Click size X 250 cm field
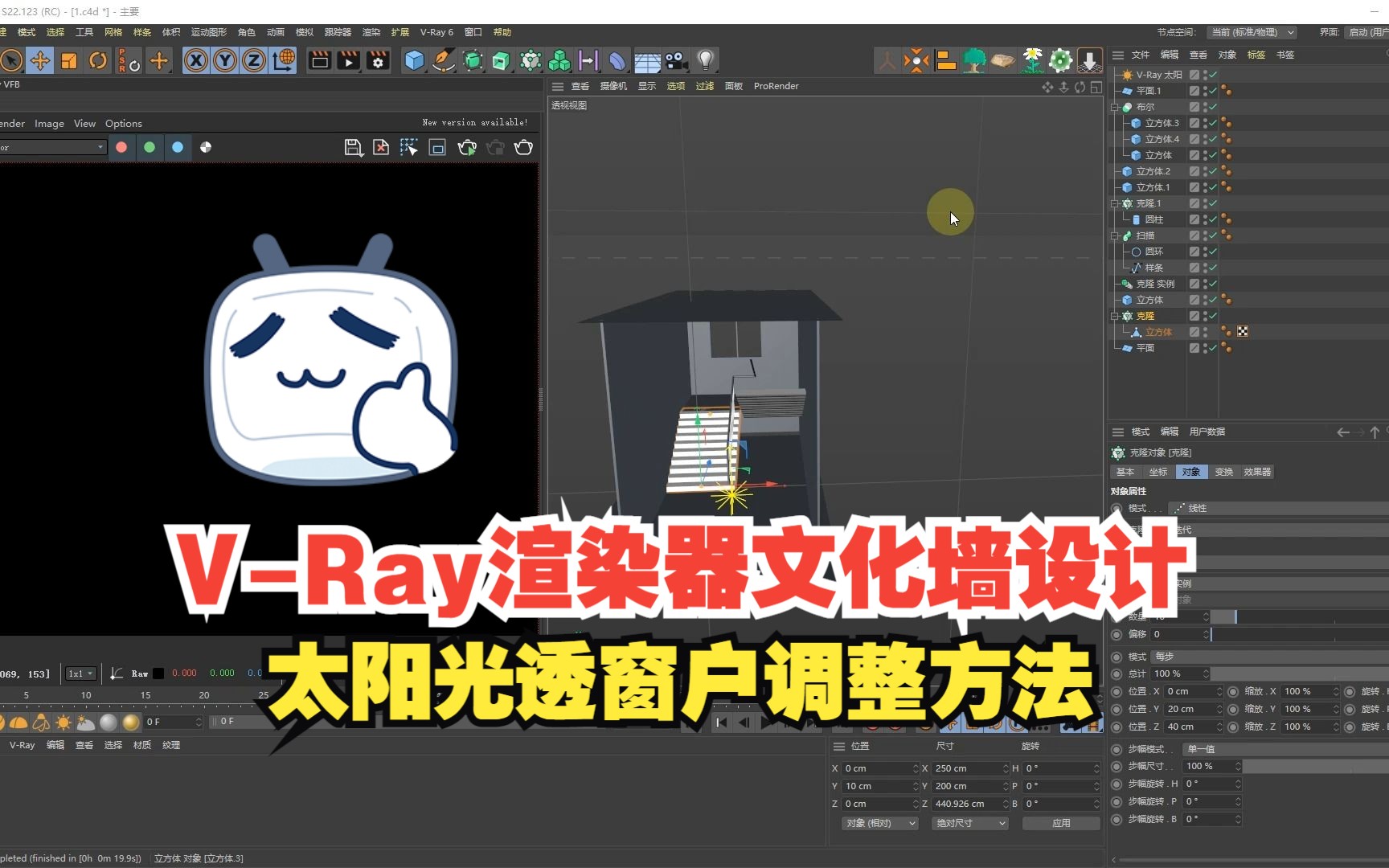This screenshot has width=1389, height=868. point(970,768)
